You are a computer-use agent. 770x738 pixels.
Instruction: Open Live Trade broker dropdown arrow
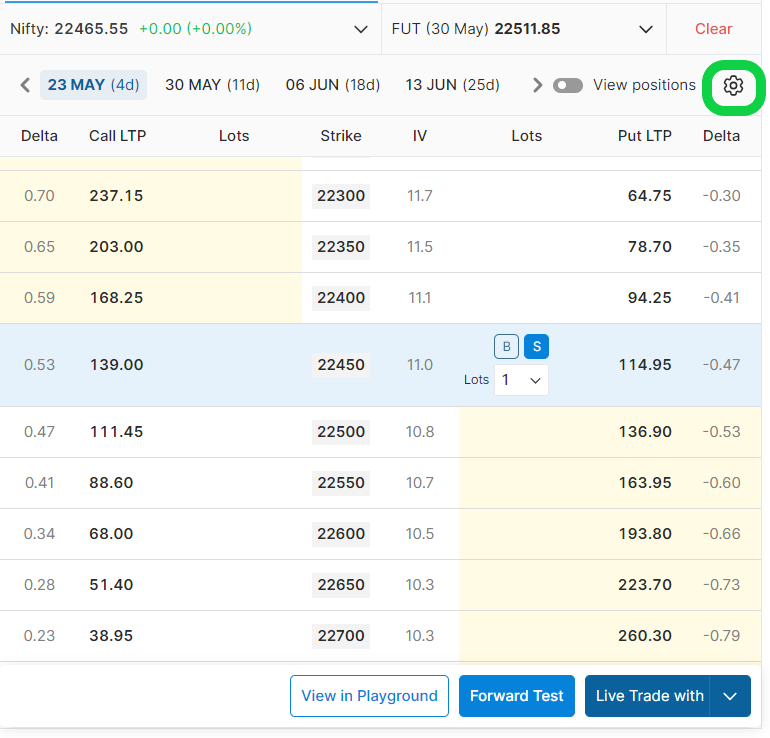coord(730,696)
